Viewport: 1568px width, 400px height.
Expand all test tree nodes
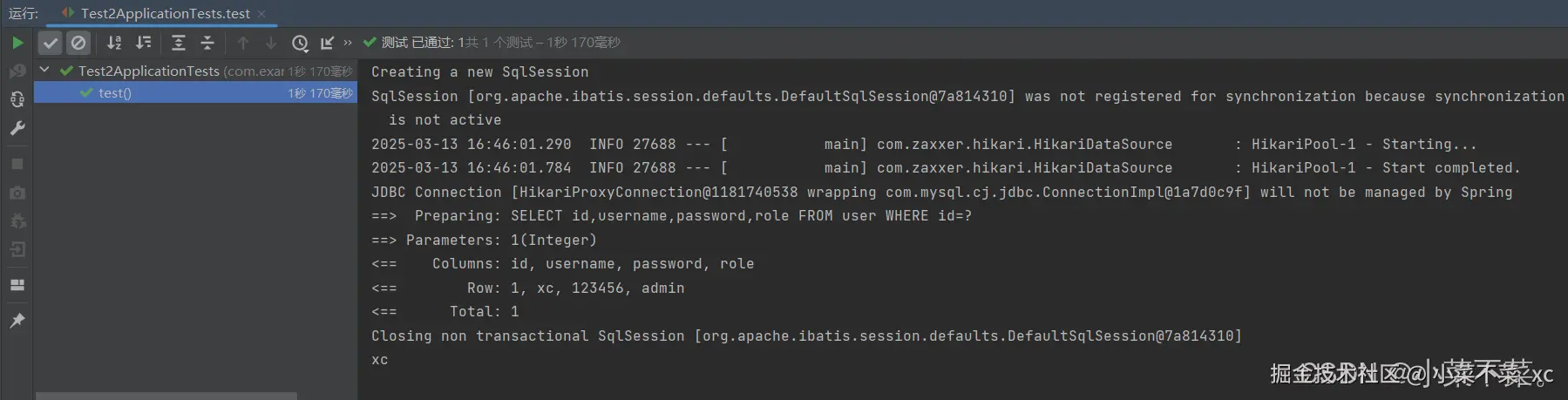[179, 43]
